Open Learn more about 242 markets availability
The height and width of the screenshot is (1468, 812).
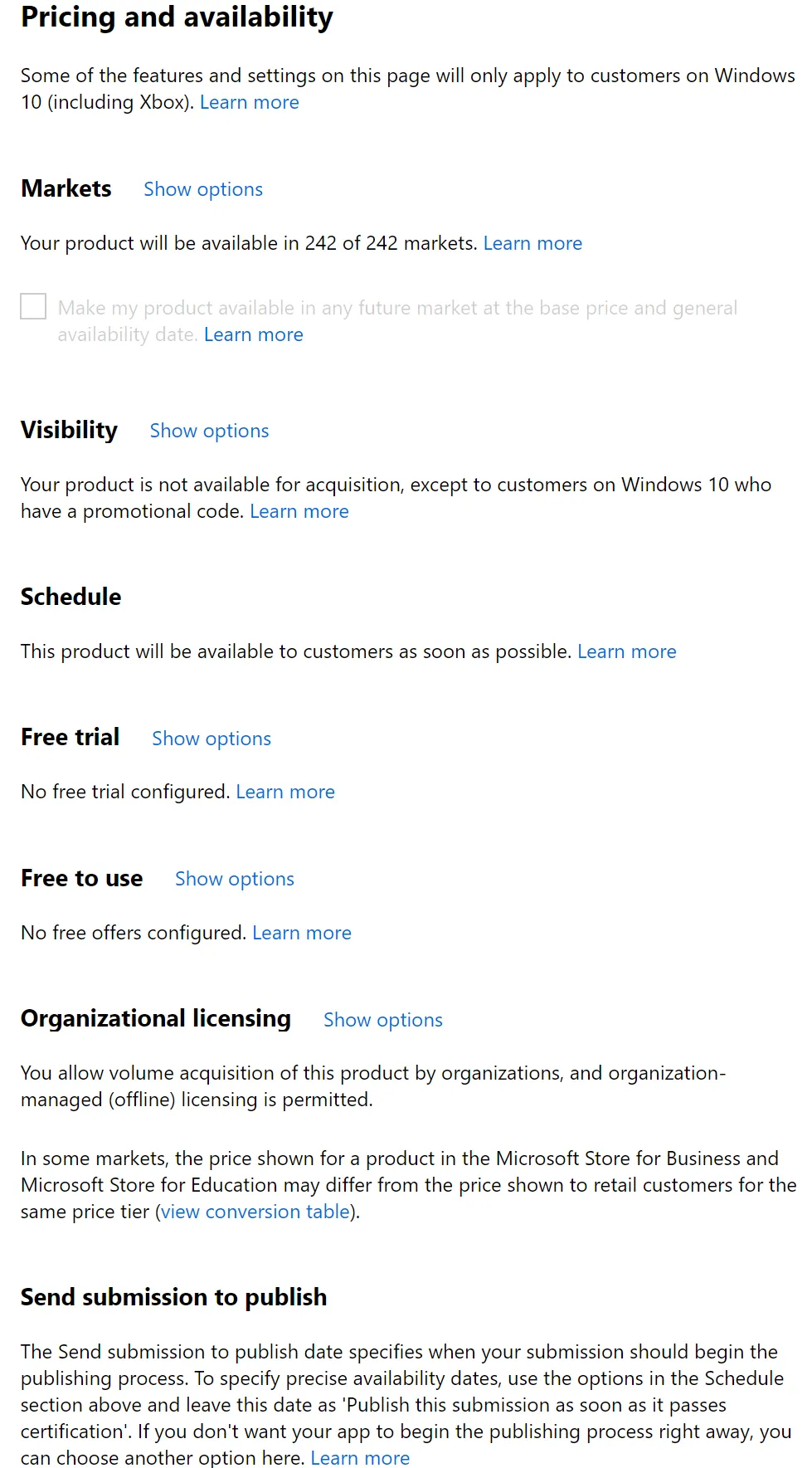532,243
